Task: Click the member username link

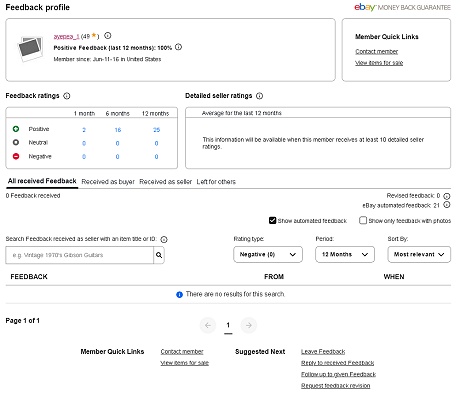Action: point(66,36)
